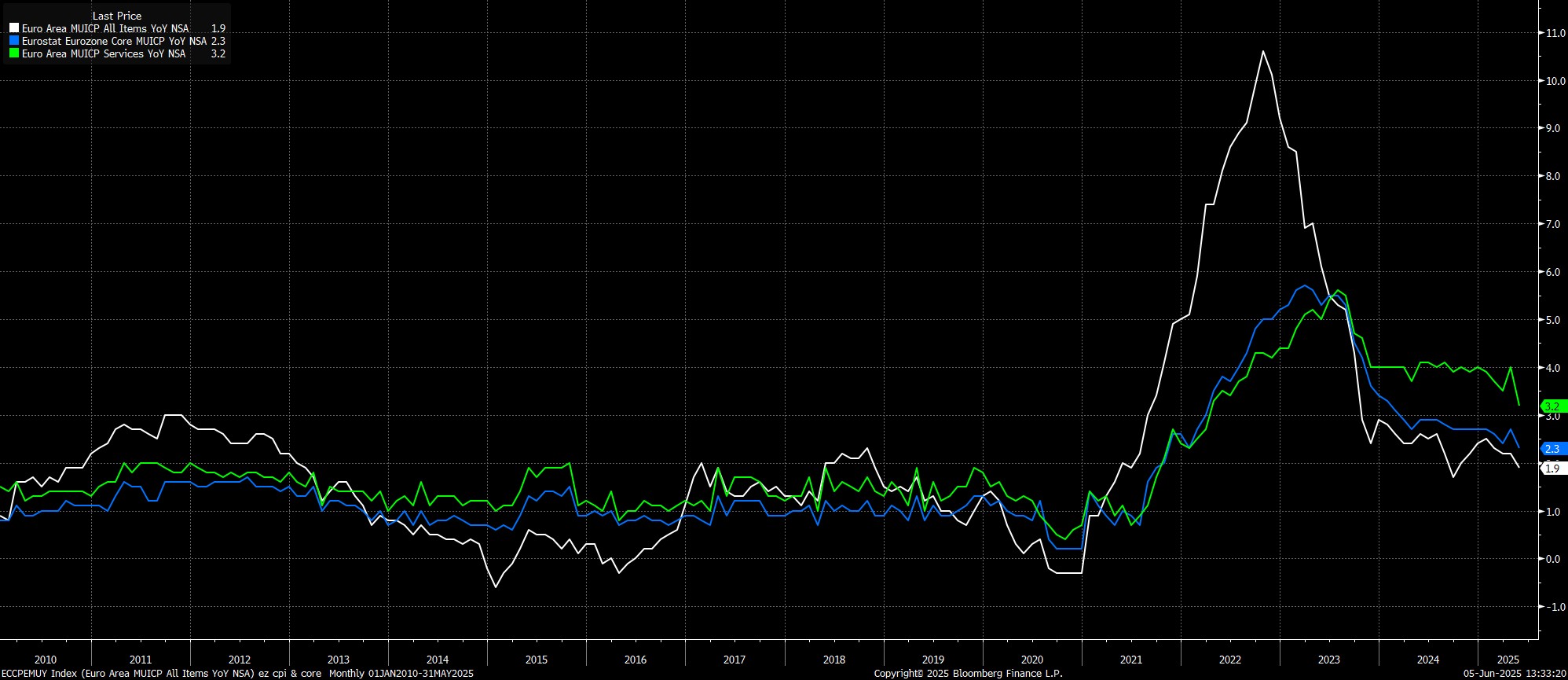Select the Eurostat Eurozone Core MUICP legend label
Viewport: 1568px width, 680px height.
tap(114, 41)
